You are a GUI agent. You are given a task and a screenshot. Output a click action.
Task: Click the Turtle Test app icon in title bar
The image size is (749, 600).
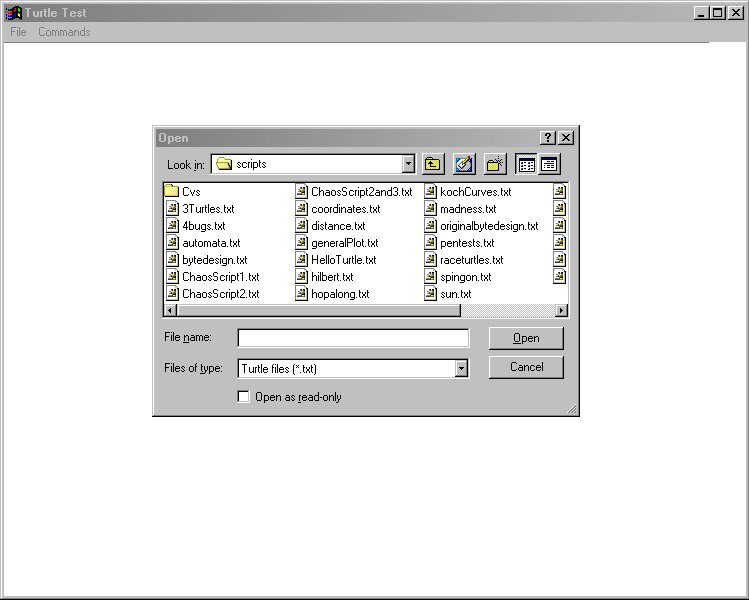(13, 13)
